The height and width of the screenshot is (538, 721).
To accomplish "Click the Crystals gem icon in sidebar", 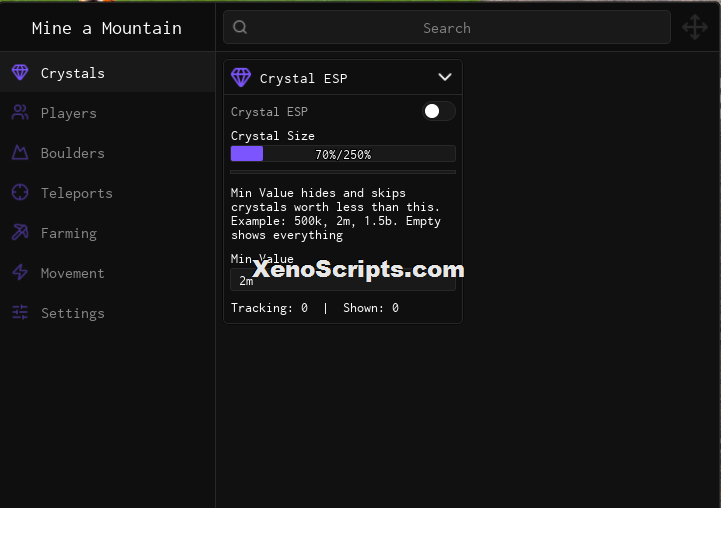I will 20,73.
